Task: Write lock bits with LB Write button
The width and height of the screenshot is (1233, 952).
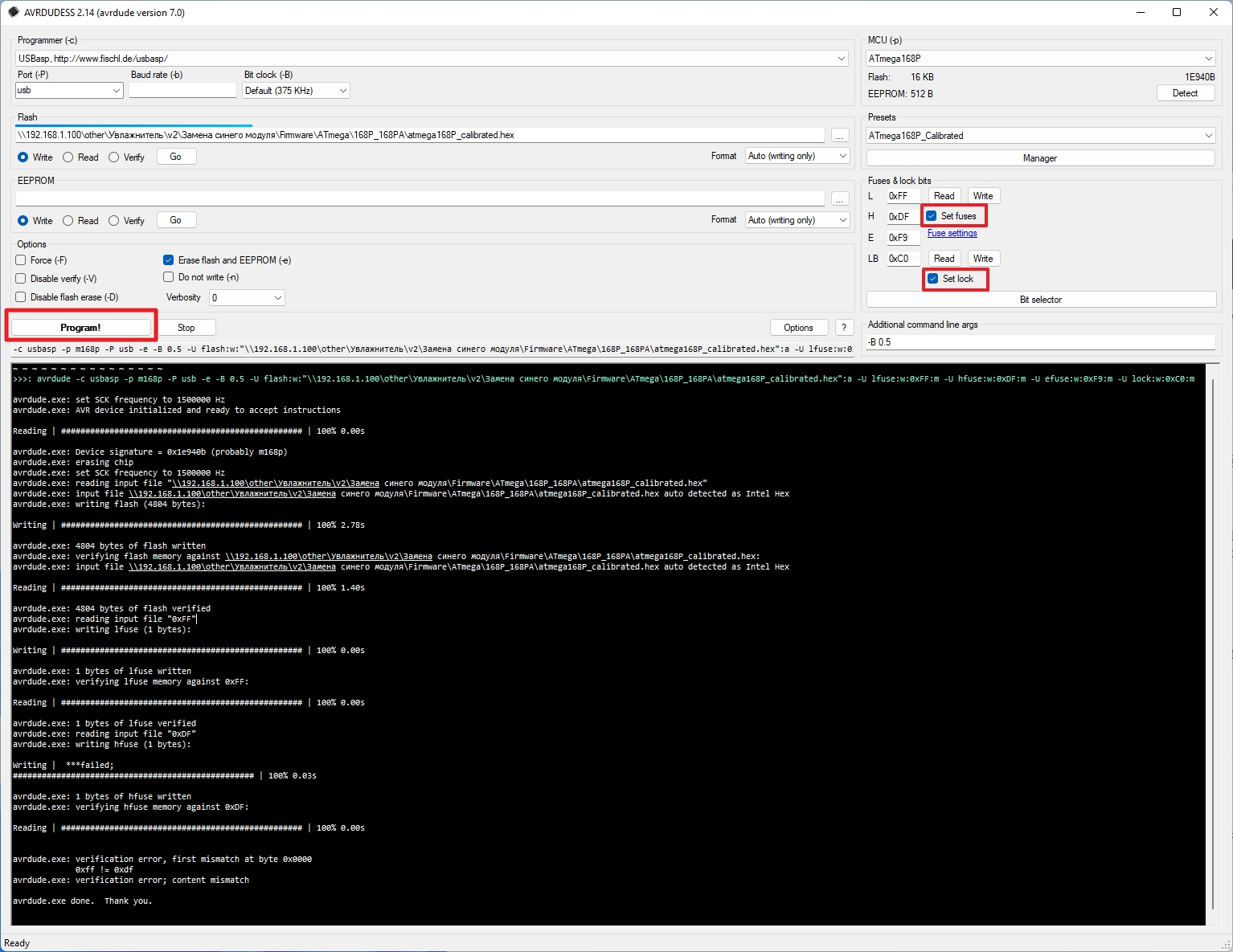Action: click(983, 259)
